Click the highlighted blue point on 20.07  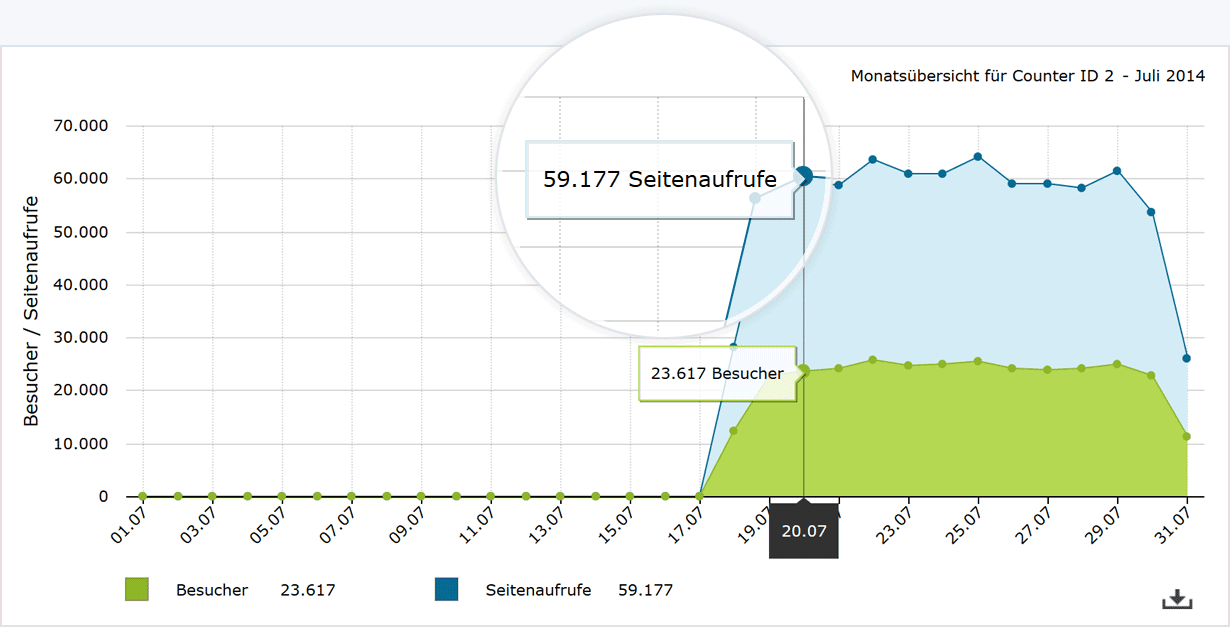click(x=804, y=176)
